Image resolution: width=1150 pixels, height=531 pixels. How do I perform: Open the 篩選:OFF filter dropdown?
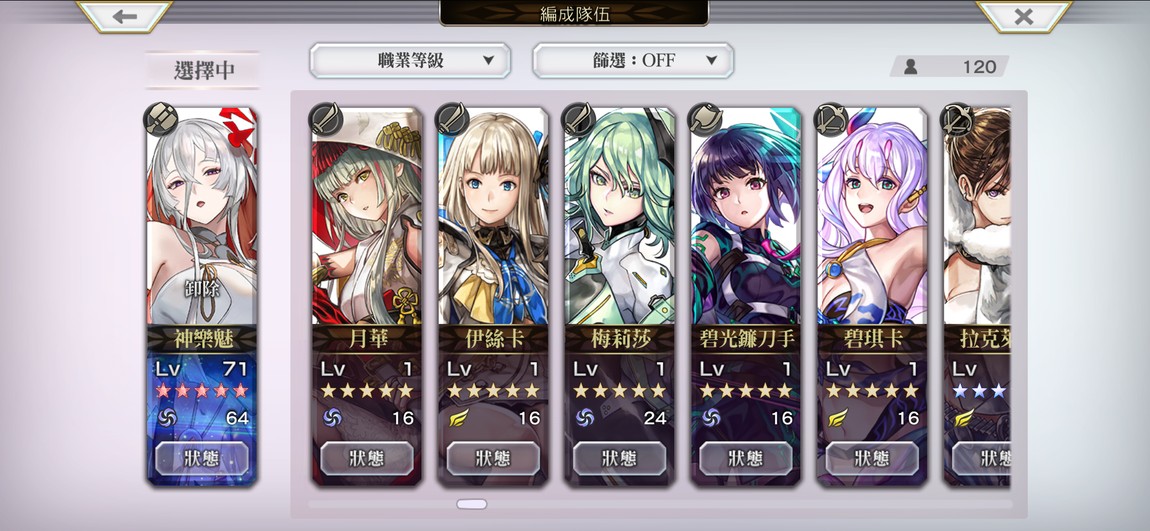tap(633, 60)
